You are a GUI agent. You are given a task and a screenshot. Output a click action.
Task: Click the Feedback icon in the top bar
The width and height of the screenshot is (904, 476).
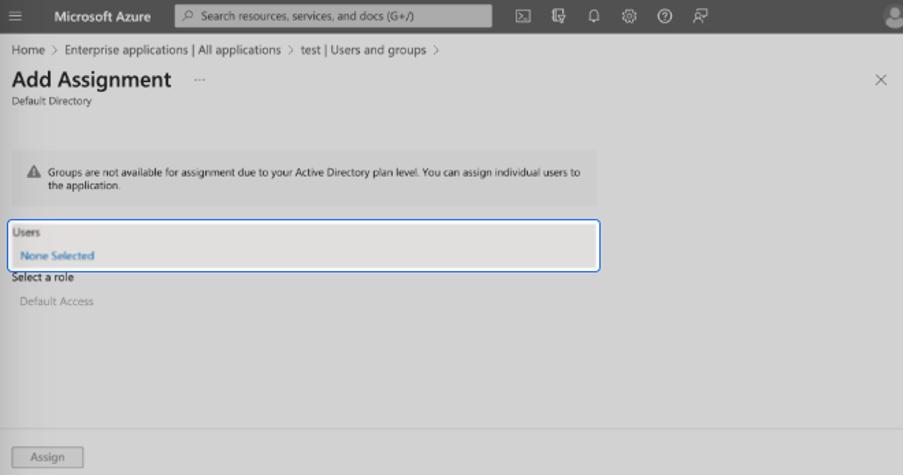pyautogui.click(x=700, y=16)
